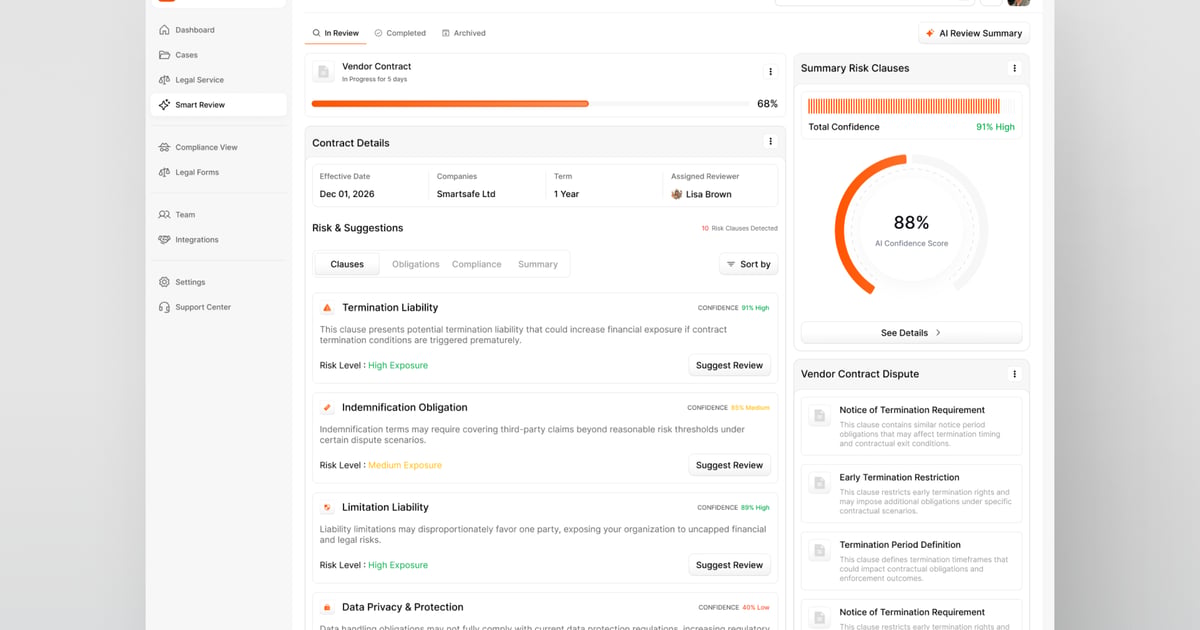Open Dashboard from the sidebar

[x=218, y=30]
